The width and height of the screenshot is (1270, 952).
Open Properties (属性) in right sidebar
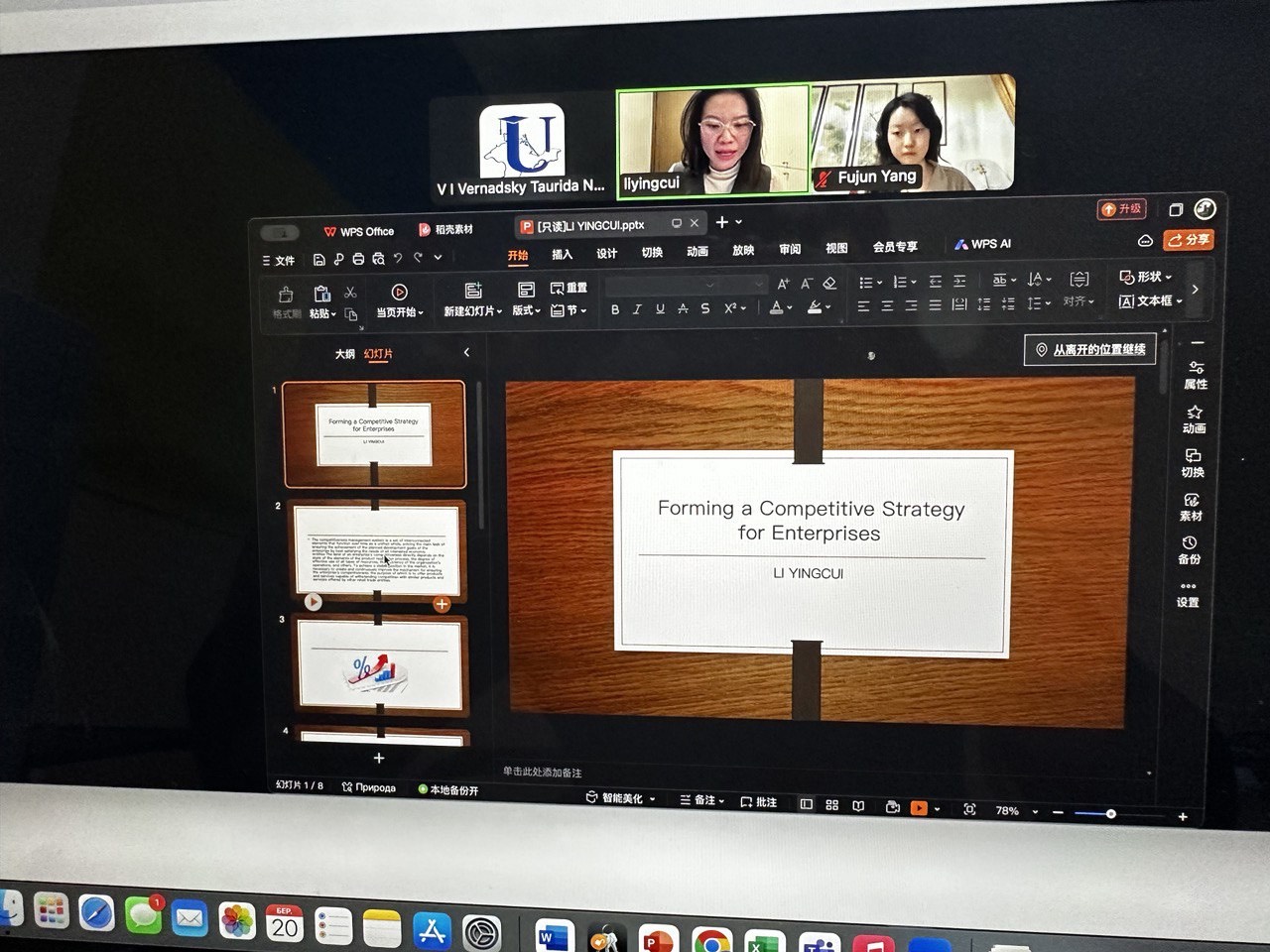(x=1196, y=375)
